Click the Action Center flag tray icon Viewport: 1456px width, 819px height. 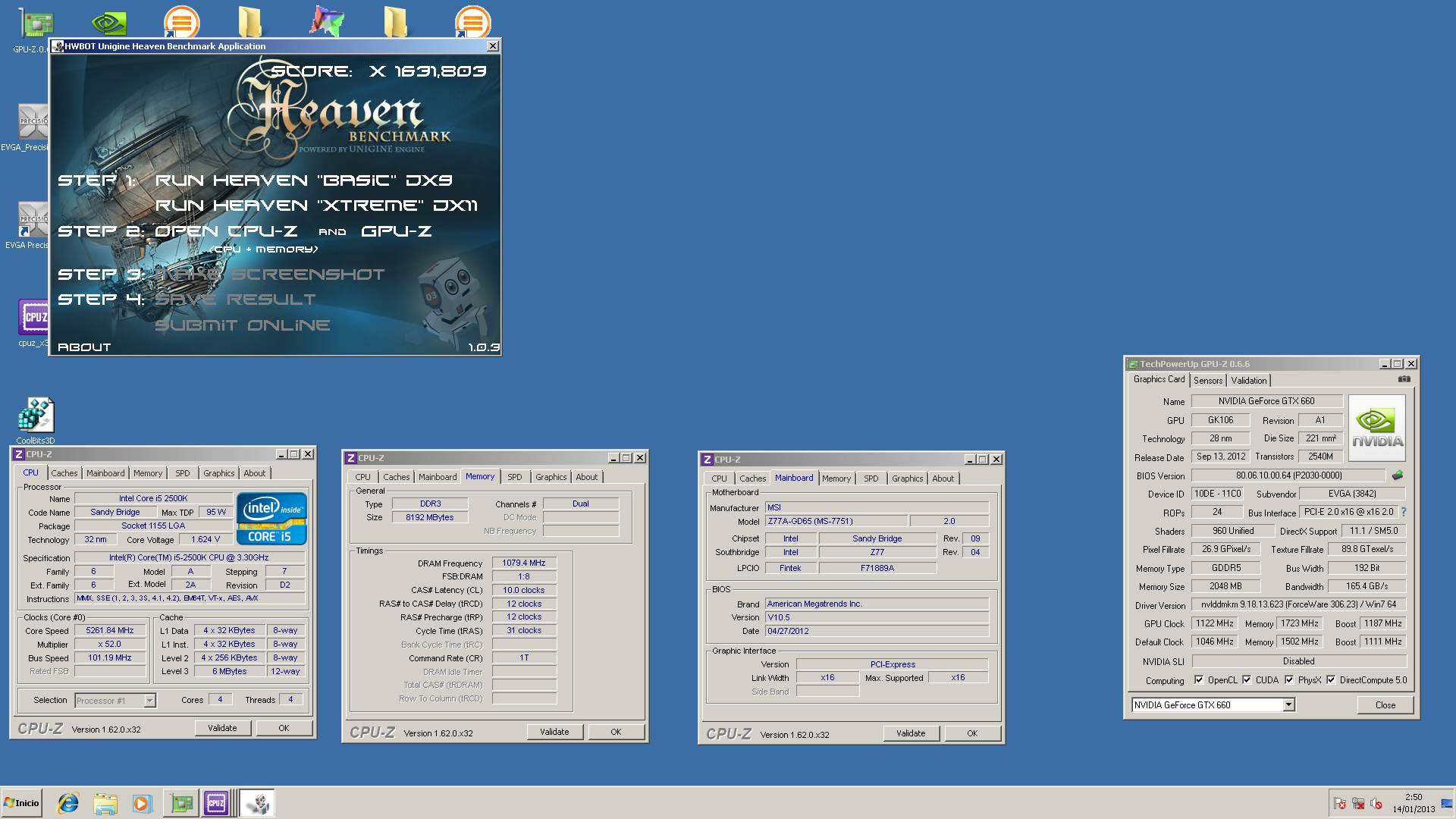tap(1340, 804)
